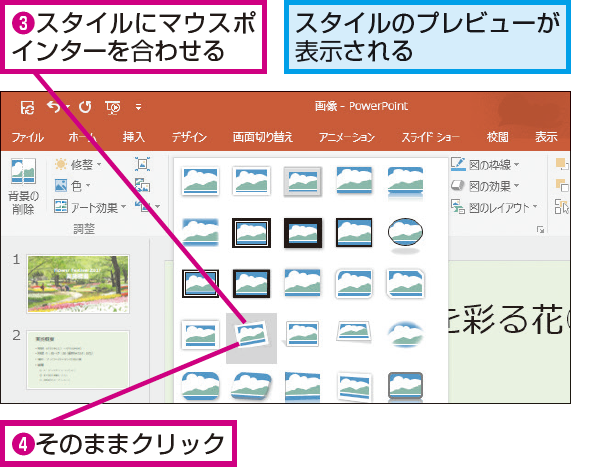This screenshot has height=467, width=600.
Task: Select slide 1 thumbnail with garden photo
Action: click(x=78, y=284)
